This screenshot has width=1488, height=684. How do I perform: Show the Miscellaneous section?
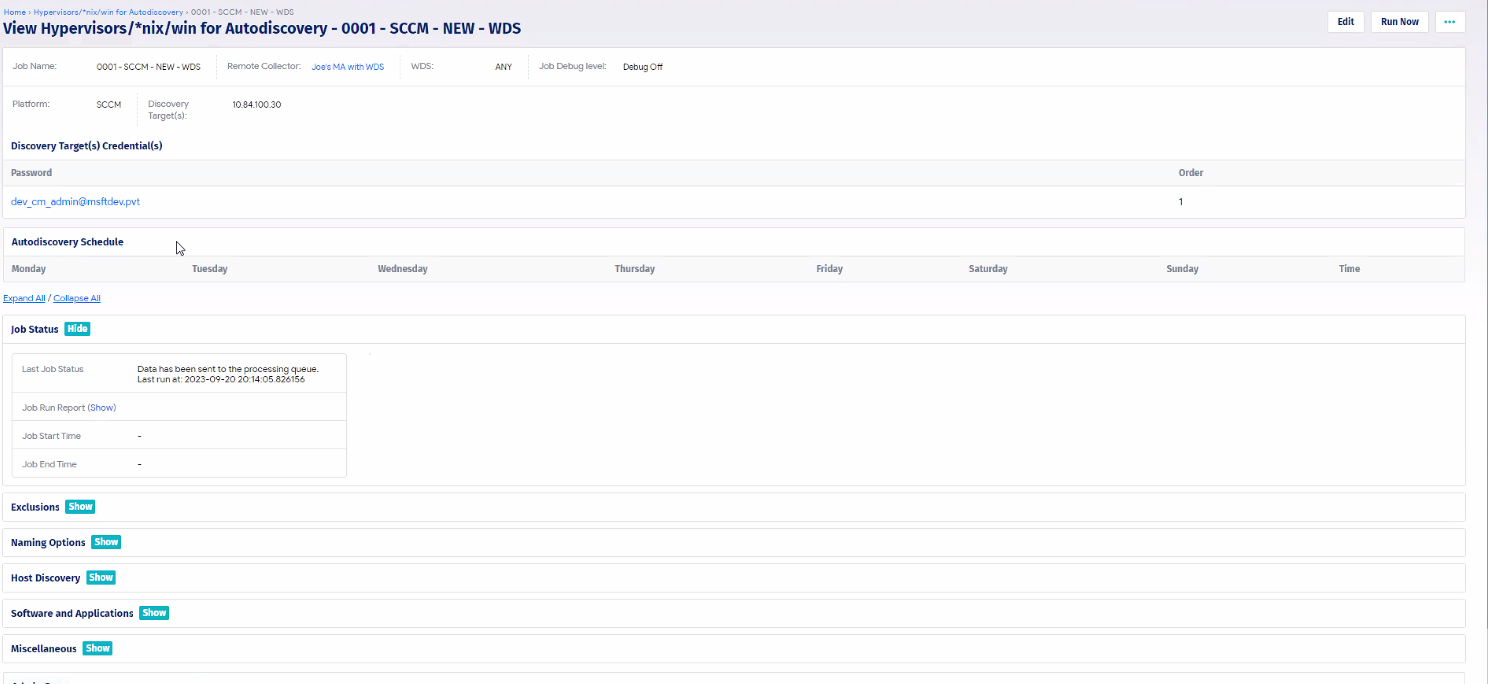pyautogui.click(x=97, y=648)
